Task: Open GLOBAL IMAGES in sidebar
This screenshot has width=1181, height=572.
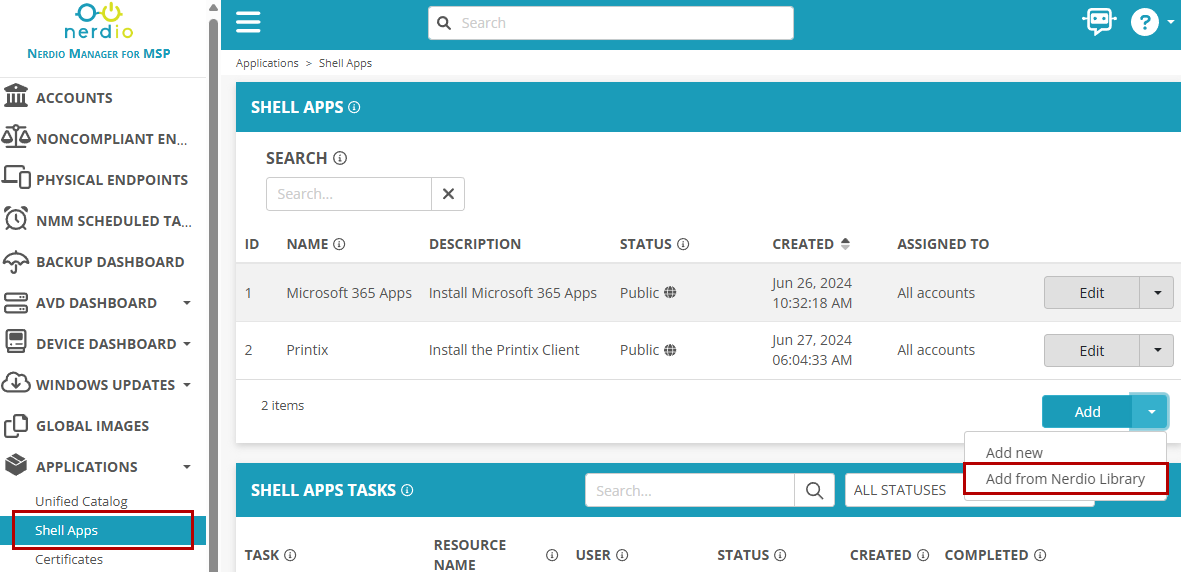Action: click(x=93, y=426)
